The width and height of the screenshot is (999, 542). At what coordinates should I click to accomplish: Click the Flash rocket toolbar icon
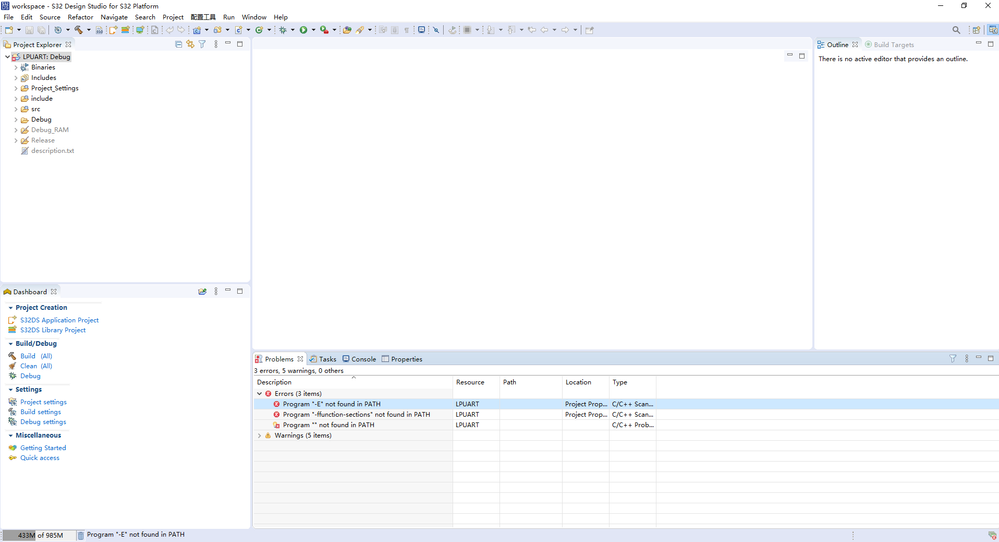click(360, 30)
